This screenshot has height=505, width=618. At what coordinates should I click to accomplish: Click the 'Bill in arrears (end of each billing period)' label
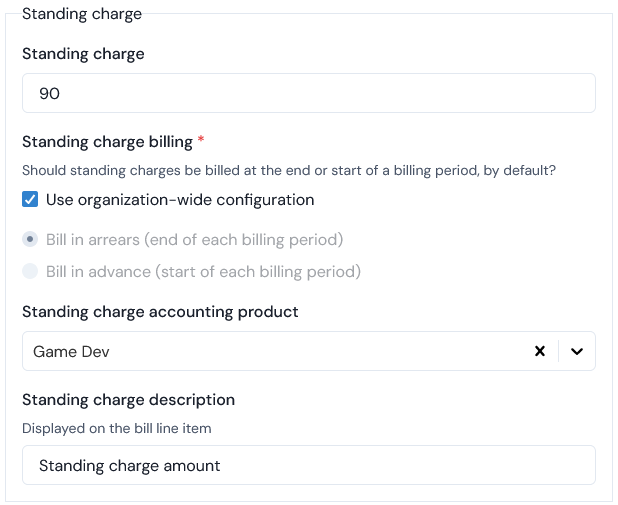194,240
